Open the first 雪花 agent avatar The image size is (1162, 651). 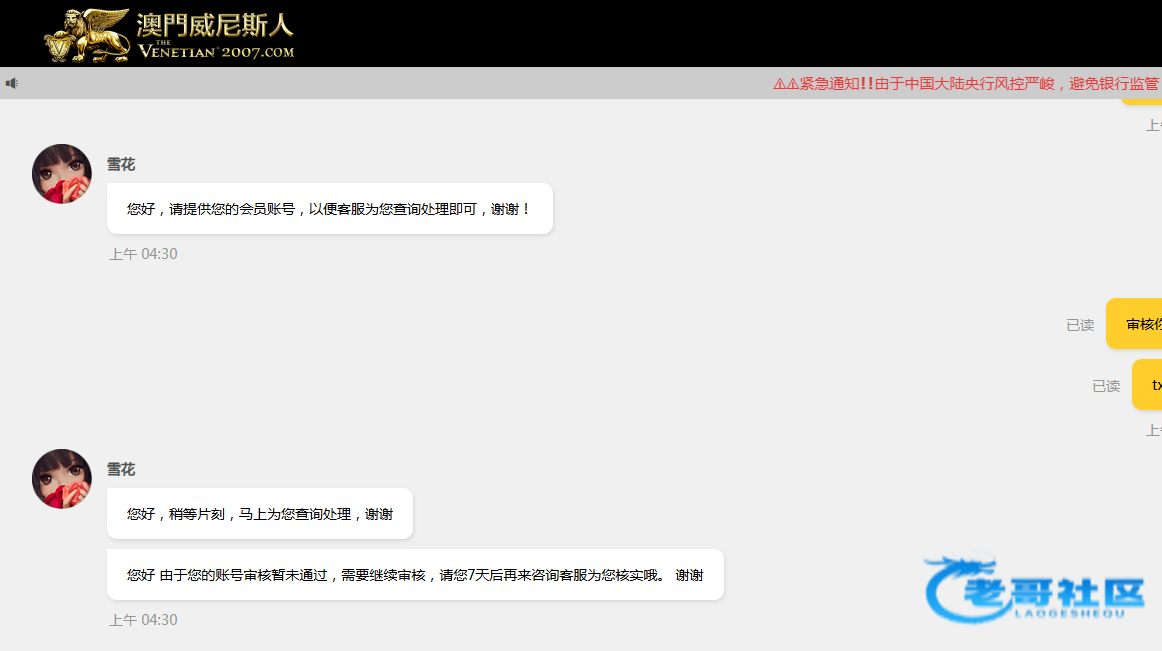tap(62, 174)
